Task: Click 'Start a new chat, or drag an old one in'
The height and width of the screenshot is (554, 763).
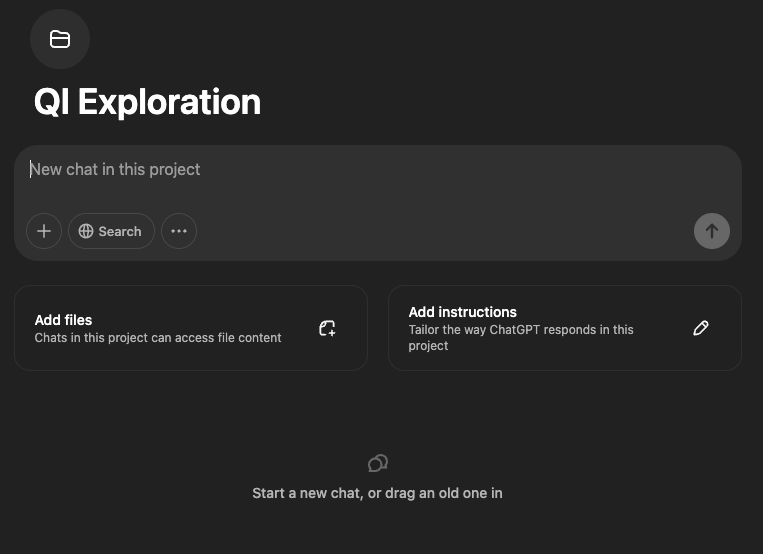Action: 377,493
